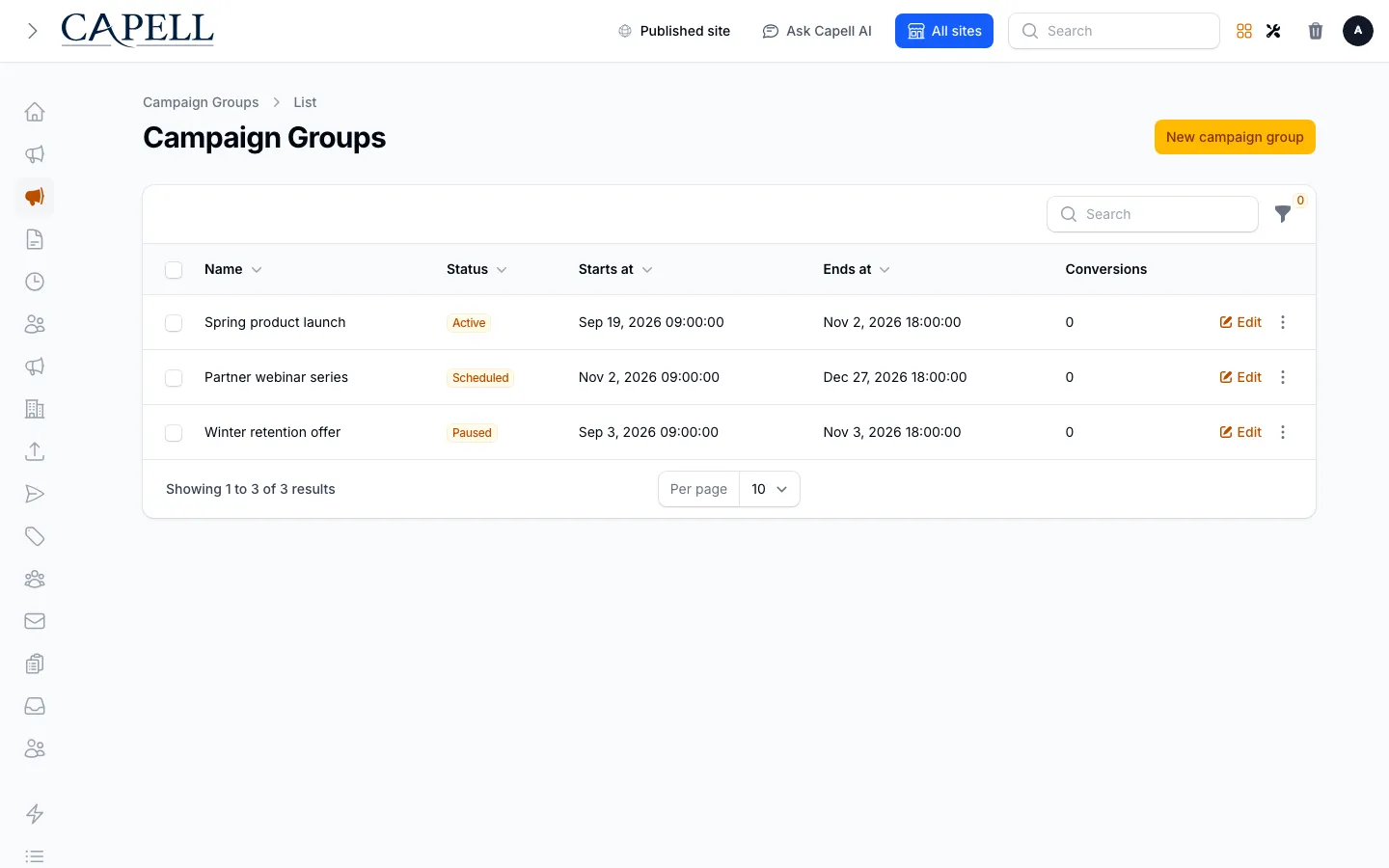1389x868 pixels.
Task: Edit the Spring product launch campaign group
Action: coord(1240,322)
